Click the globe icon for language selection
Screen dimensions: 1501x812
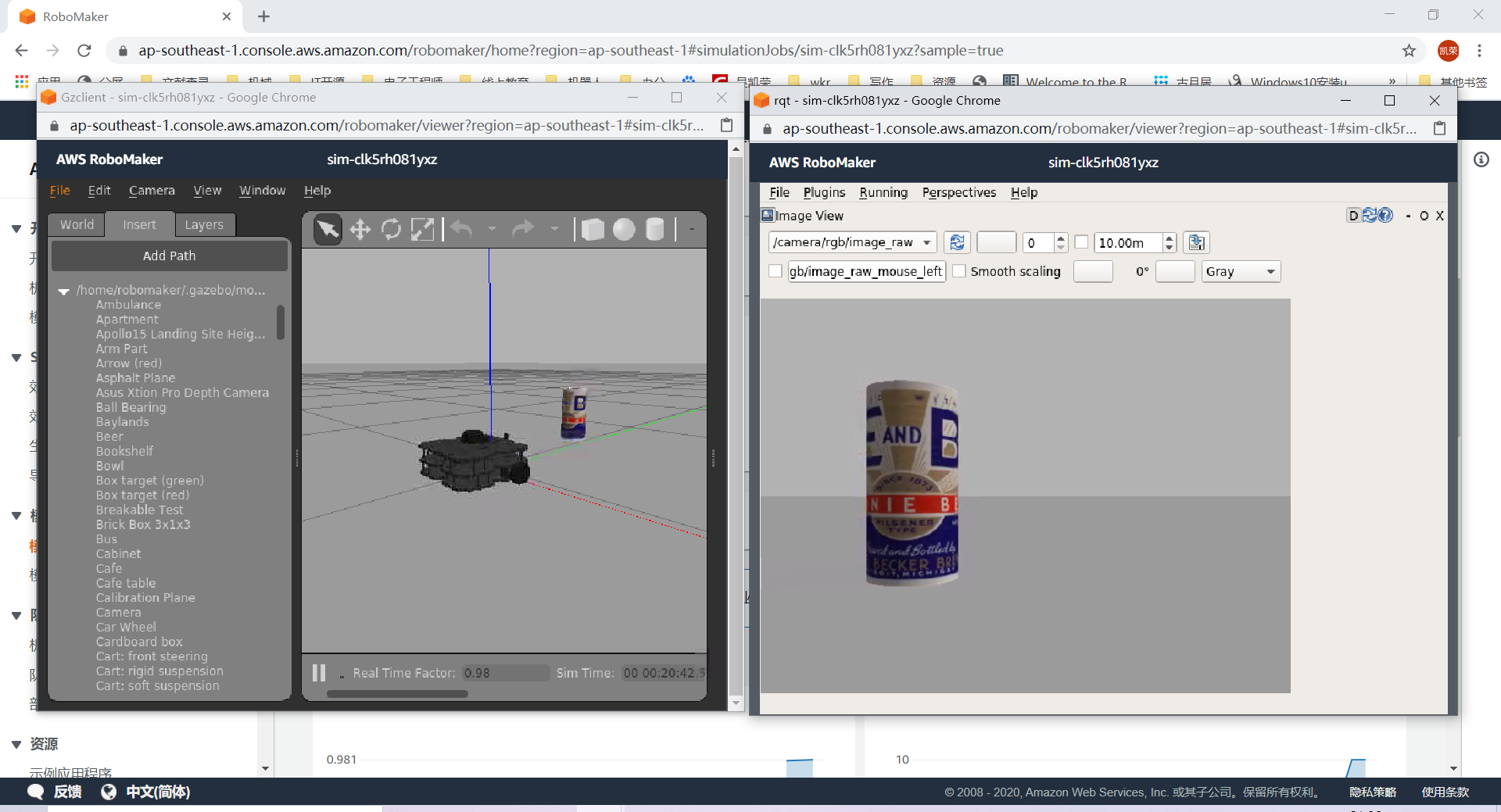(x=109, y=792)
